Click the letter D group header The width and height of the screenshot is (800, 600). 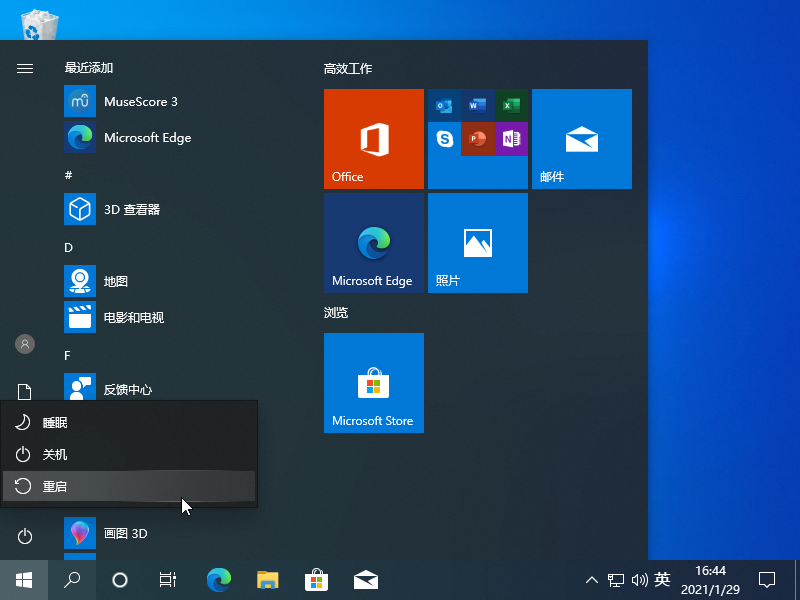tap(68, 247)
